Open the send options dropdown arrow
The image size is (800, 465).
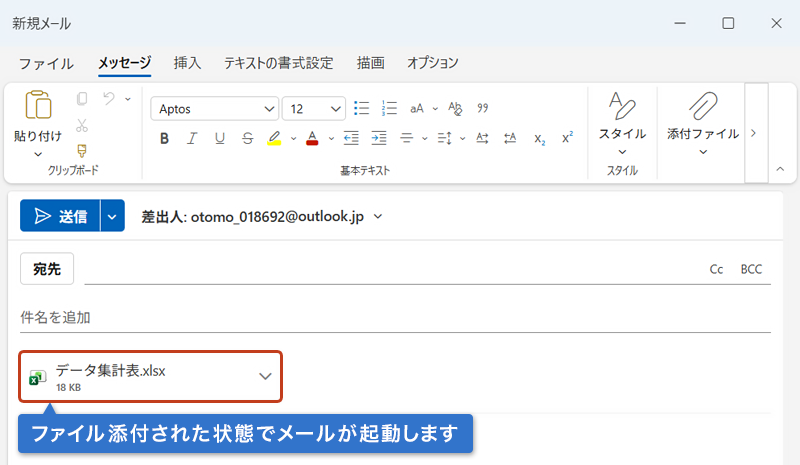tap(112, 216)
